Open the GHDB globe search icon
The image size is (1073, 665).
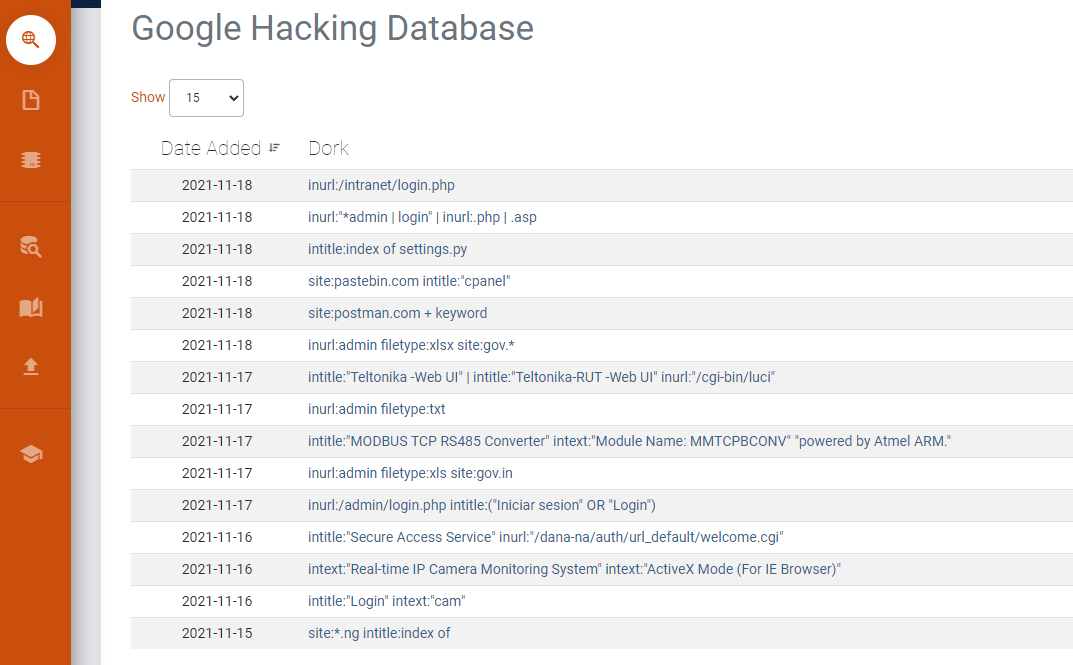tap(30, 40)
